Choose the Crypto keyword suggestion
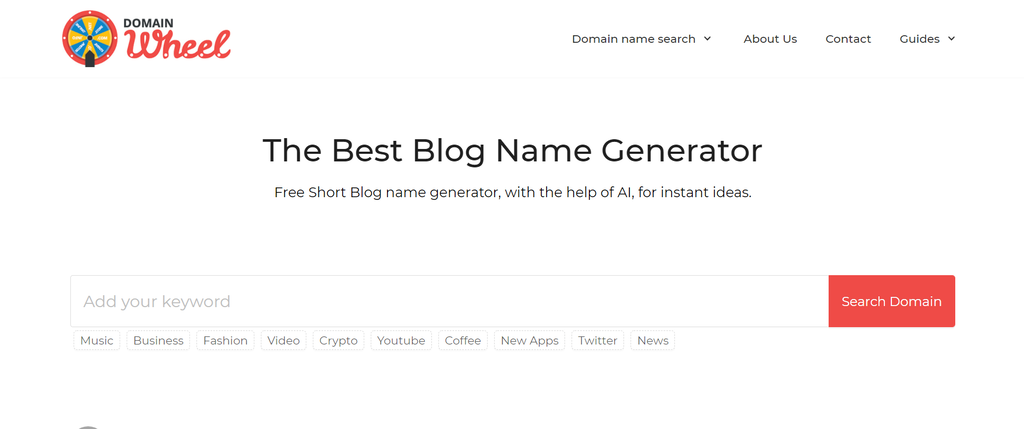The image size is (1024, 429). (x=338, y=341)
